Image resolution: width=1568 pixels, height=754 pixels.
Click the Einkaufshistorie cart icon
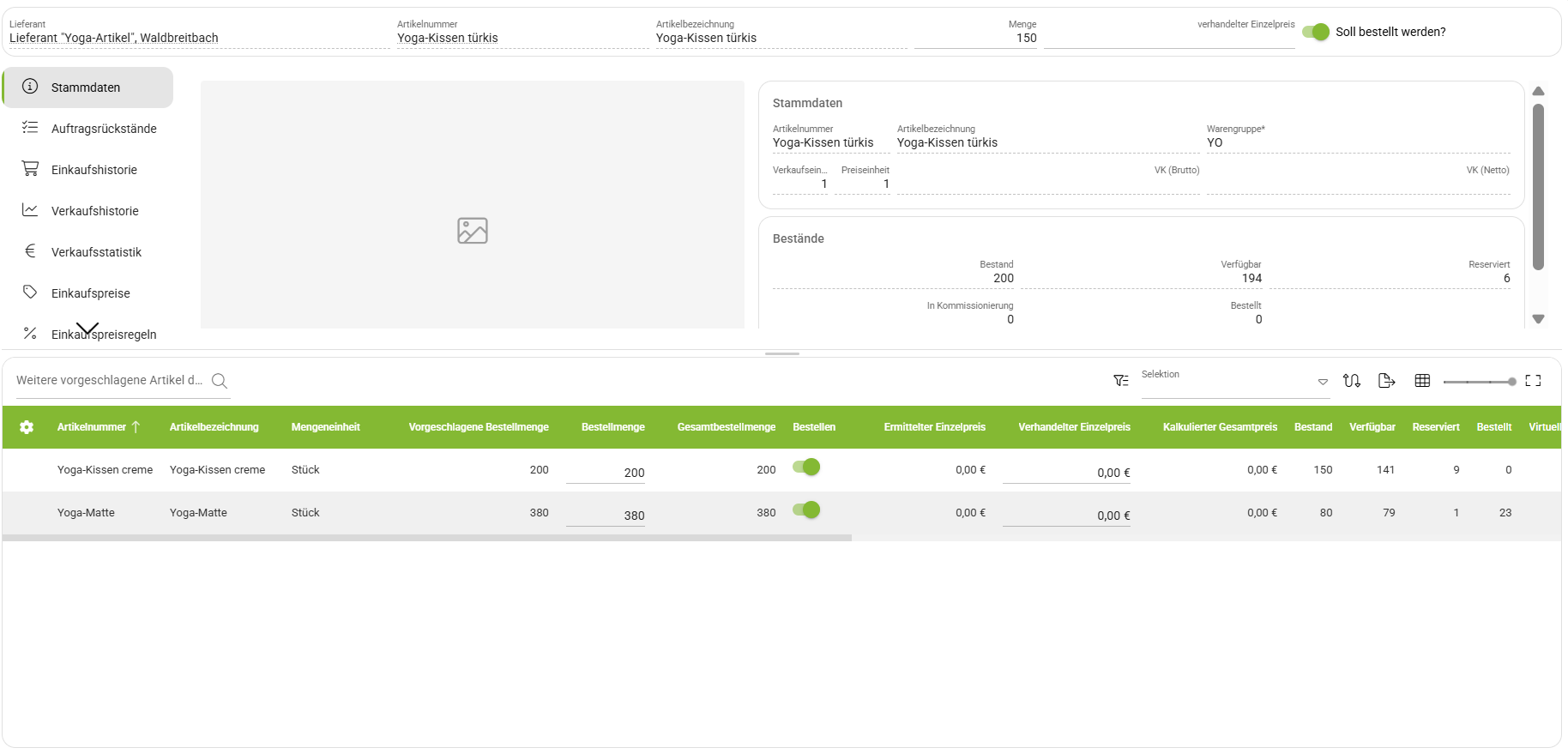(30, 169)
